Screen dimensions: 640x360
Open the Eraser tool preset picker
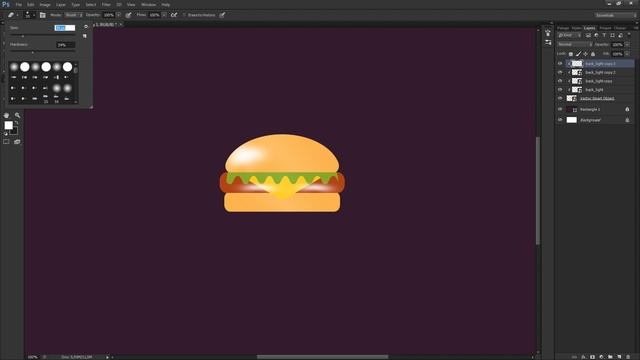pos(12,15)
